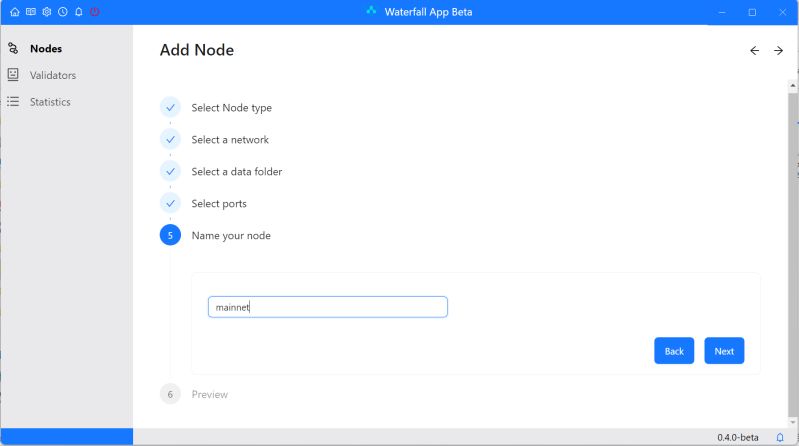The width and height of the screenshot is (799, 446).
Task: Go back with the left arrow icon
Action: coord(755,50)
